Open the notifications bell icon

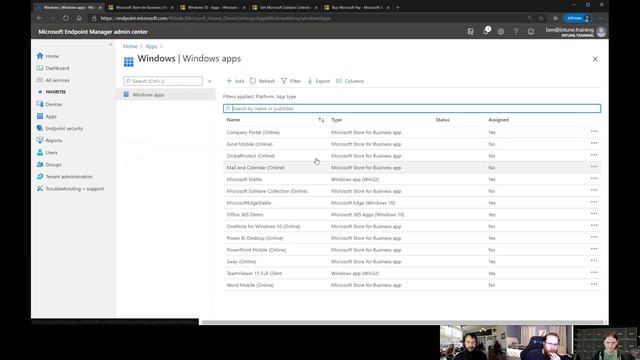click(486, 31)
